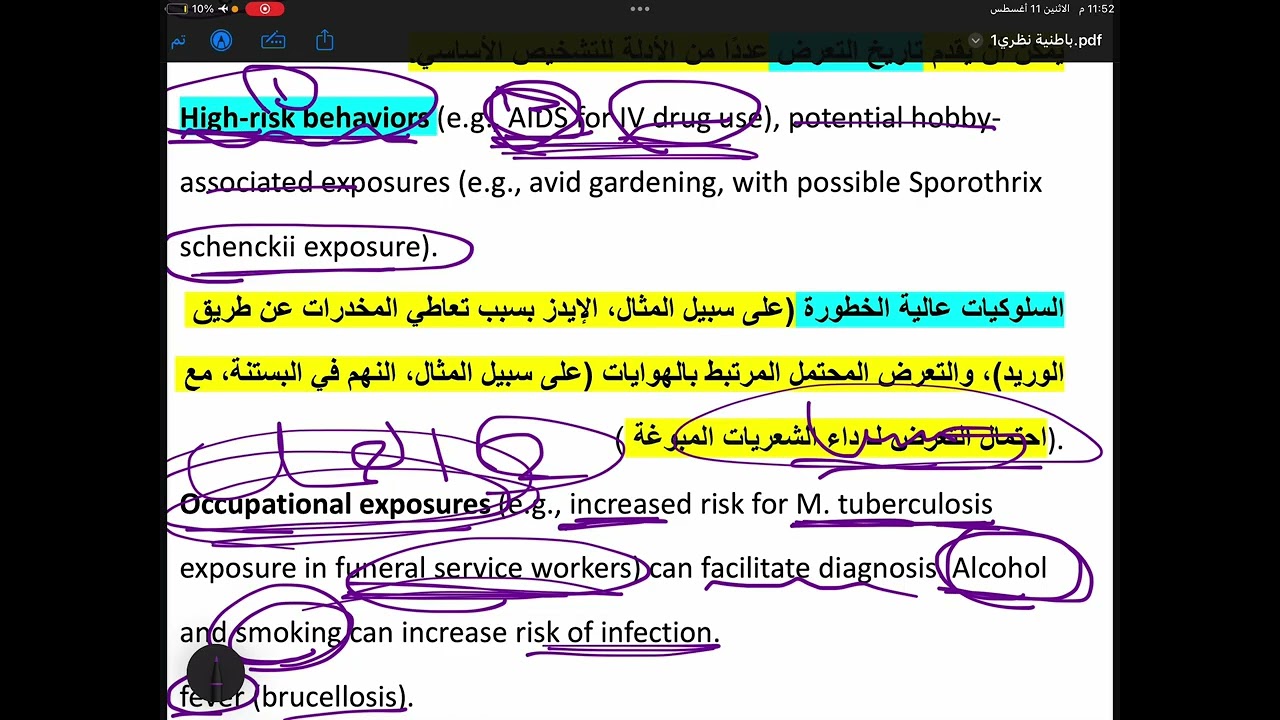1280x720 pixels.
Task: Tap the phrase 'facilitate diagnosis'
Action: point(818,568)
